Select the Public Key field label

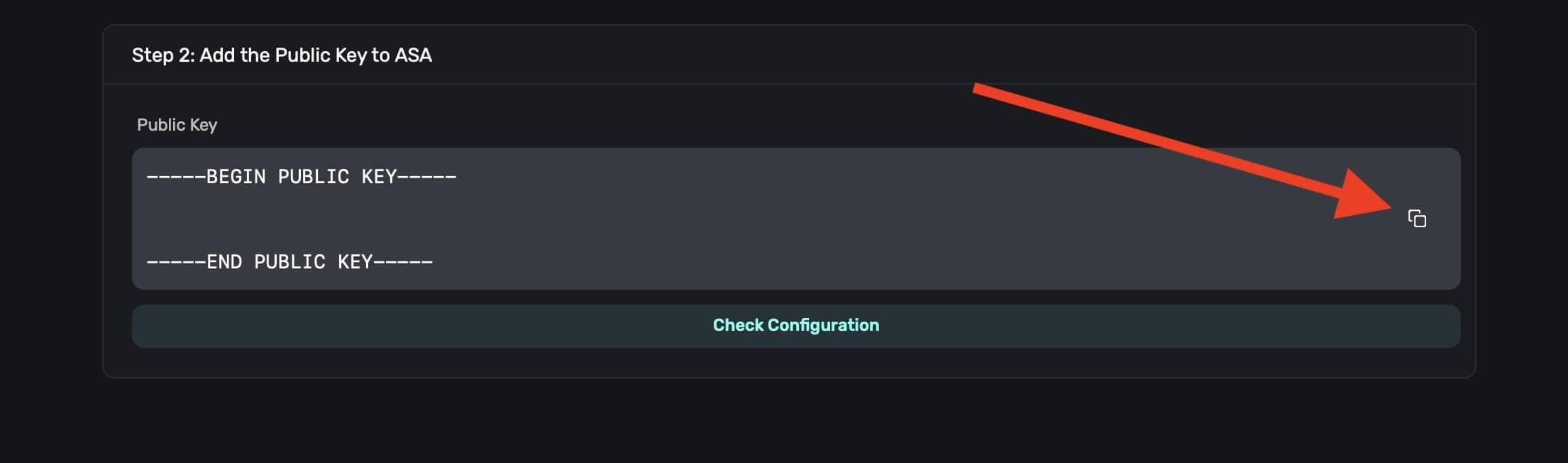point(177,125)
